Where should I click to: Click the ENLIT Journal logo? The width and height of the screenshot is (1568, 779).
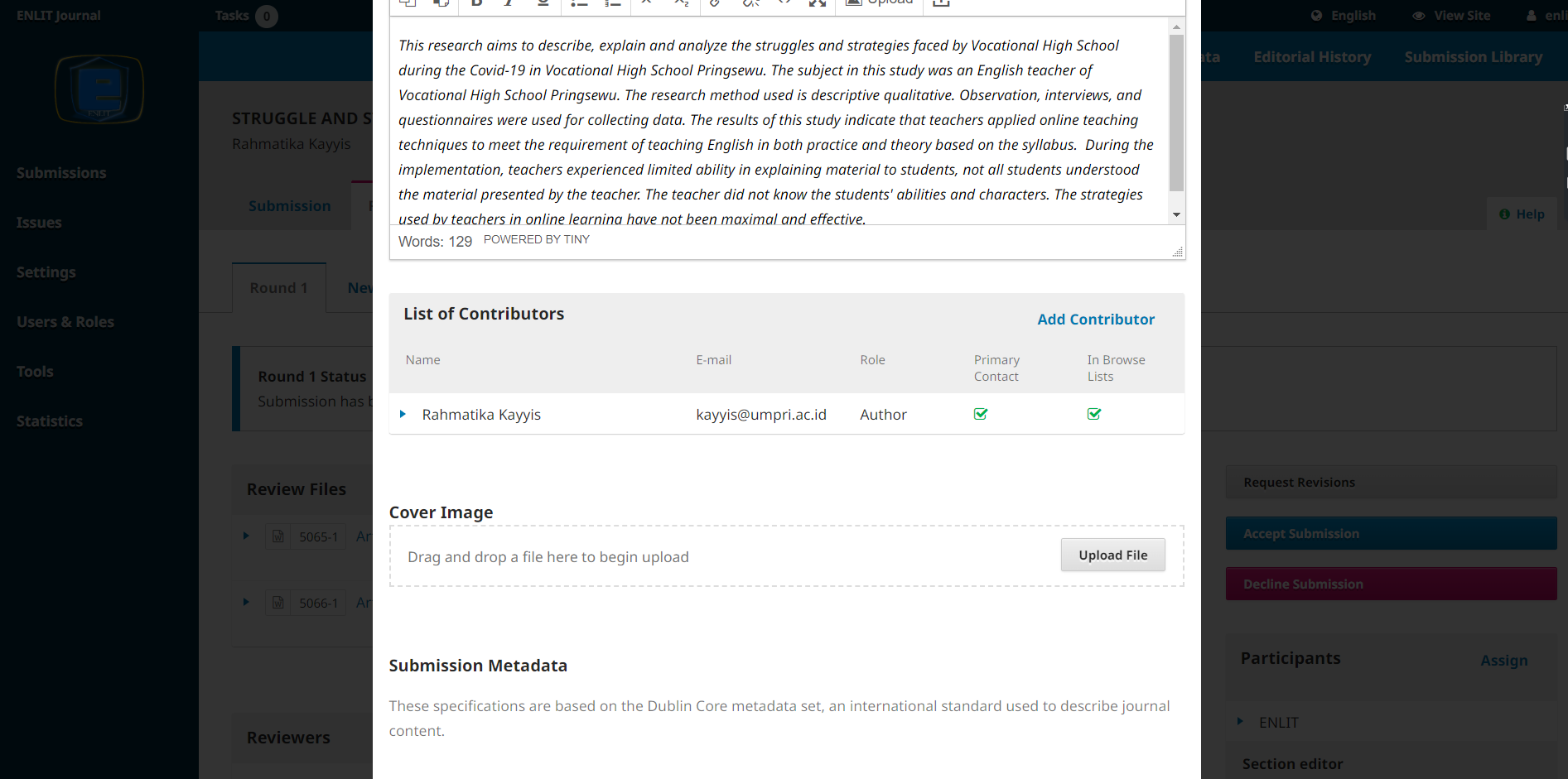coord(99,89)
